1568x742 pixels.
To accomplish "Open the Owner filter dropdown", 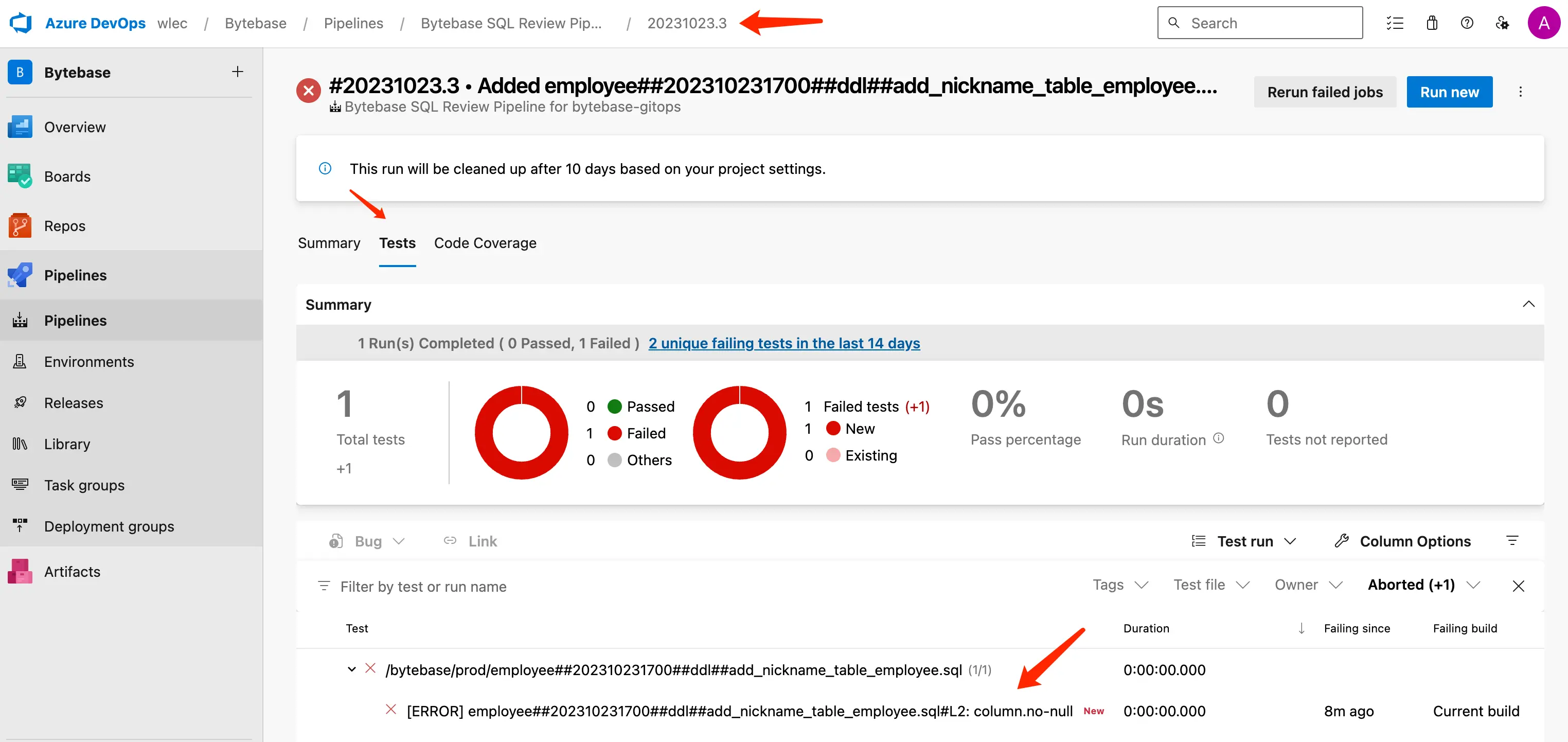I will pos(1309,585).
